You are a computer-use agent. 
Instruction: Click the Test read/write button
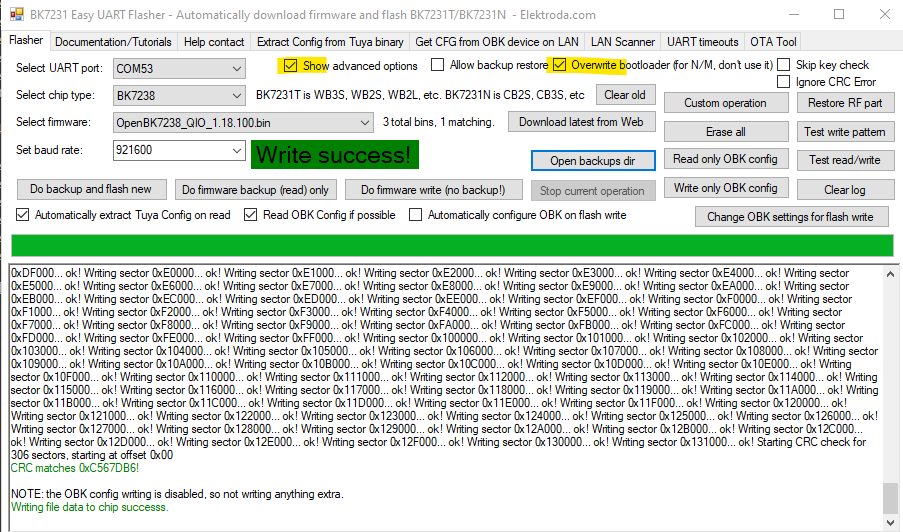[x=845, y=160]
